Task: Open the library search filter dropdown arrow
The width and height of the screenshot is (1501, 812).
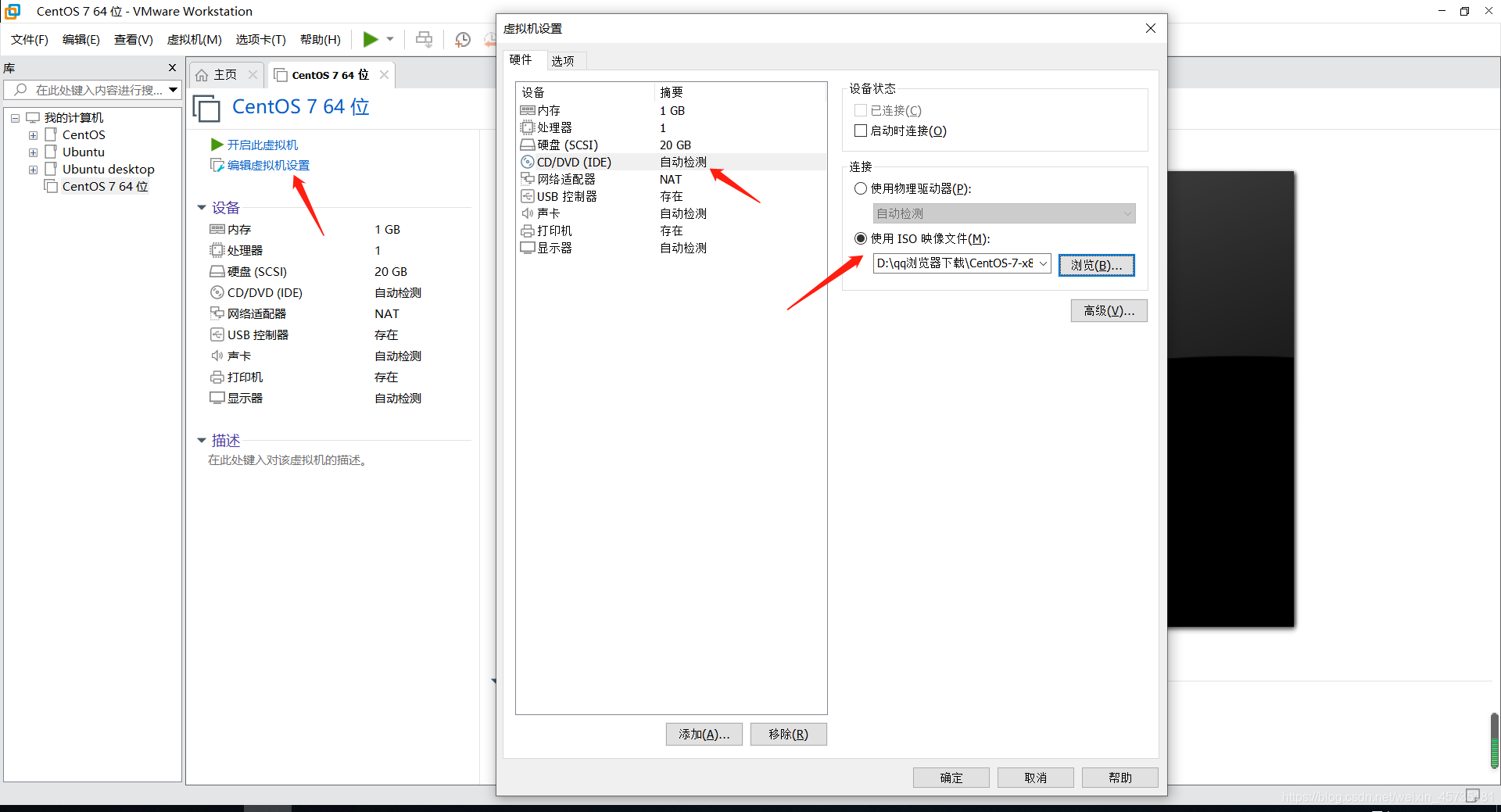Action: click(x=173, y=90)
